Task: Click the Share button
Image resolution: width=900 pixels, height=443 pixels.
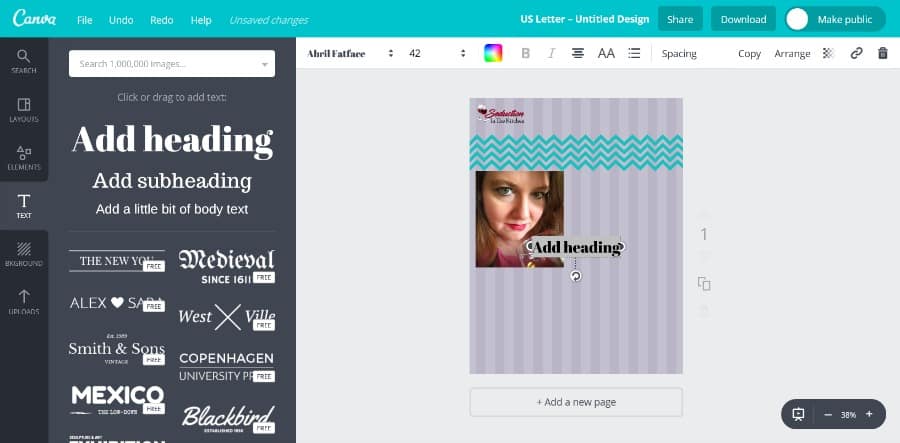Action: [680, 19]
